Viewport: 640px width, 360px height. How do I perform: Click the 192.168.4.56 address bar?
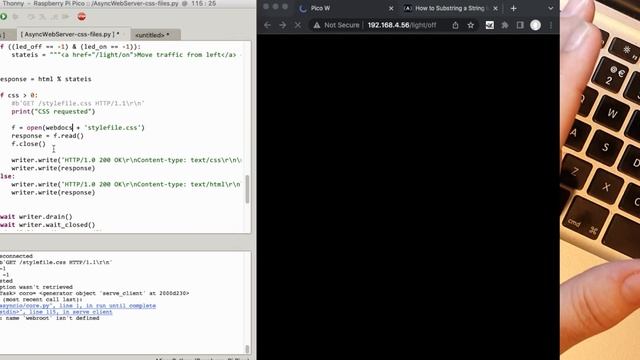(402, 25)
